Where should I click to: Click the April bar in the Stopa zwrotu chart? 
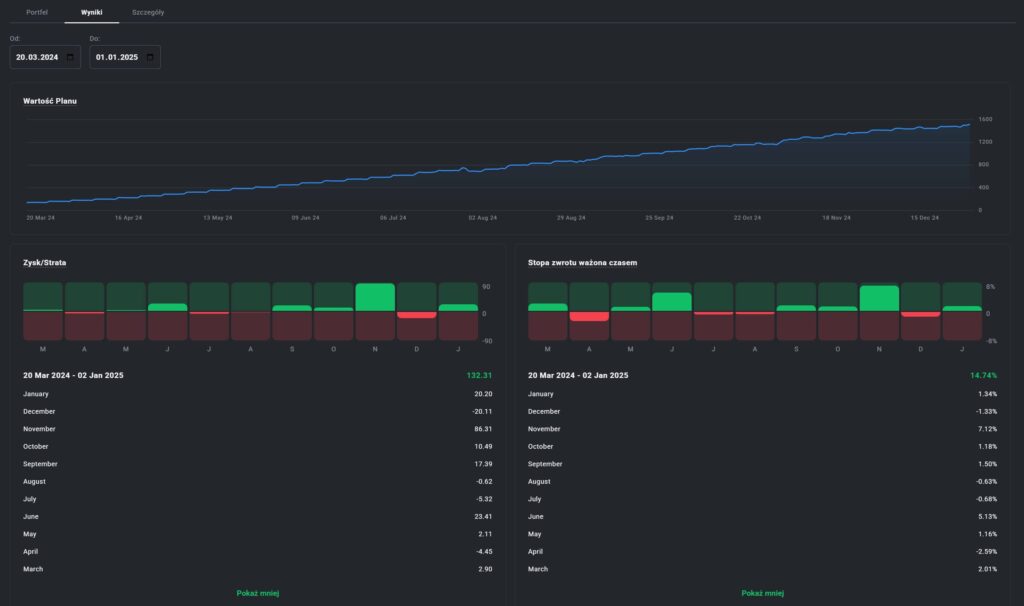(589, 316)
